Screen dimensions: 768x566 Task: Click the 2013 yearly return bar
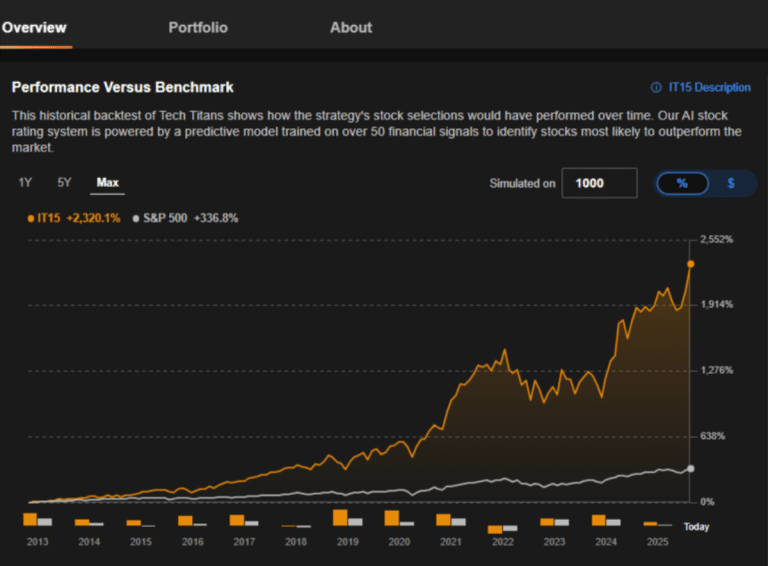[x=31, y=519]
